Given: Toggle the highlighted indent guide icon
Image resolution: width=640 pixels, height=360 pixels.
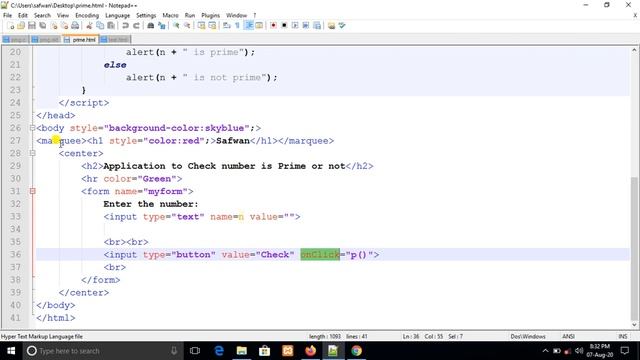Looking at the screenshot, I should tap(248, 26).
